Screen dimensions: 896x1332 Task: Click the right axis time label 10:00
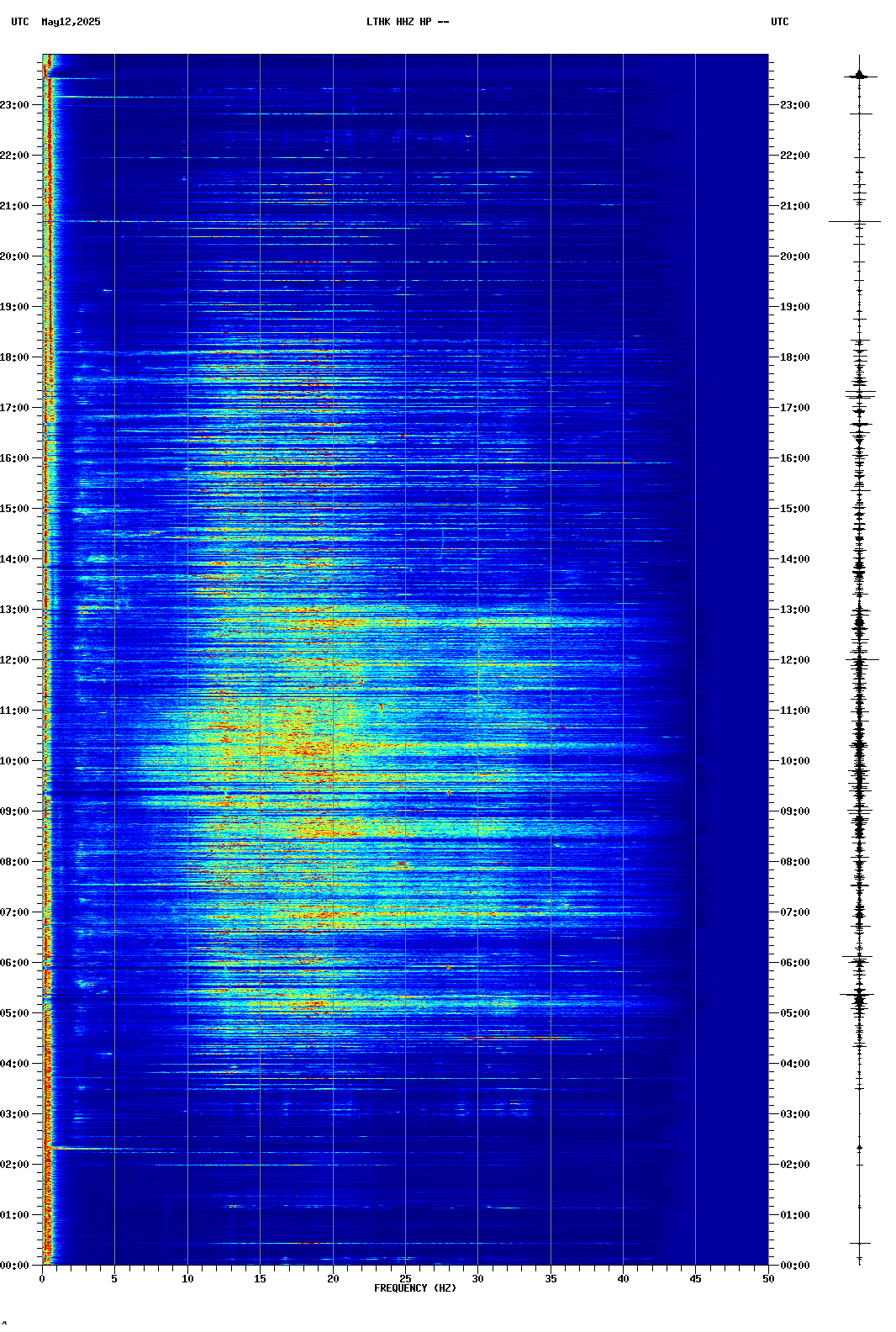(x=795, y=761)
